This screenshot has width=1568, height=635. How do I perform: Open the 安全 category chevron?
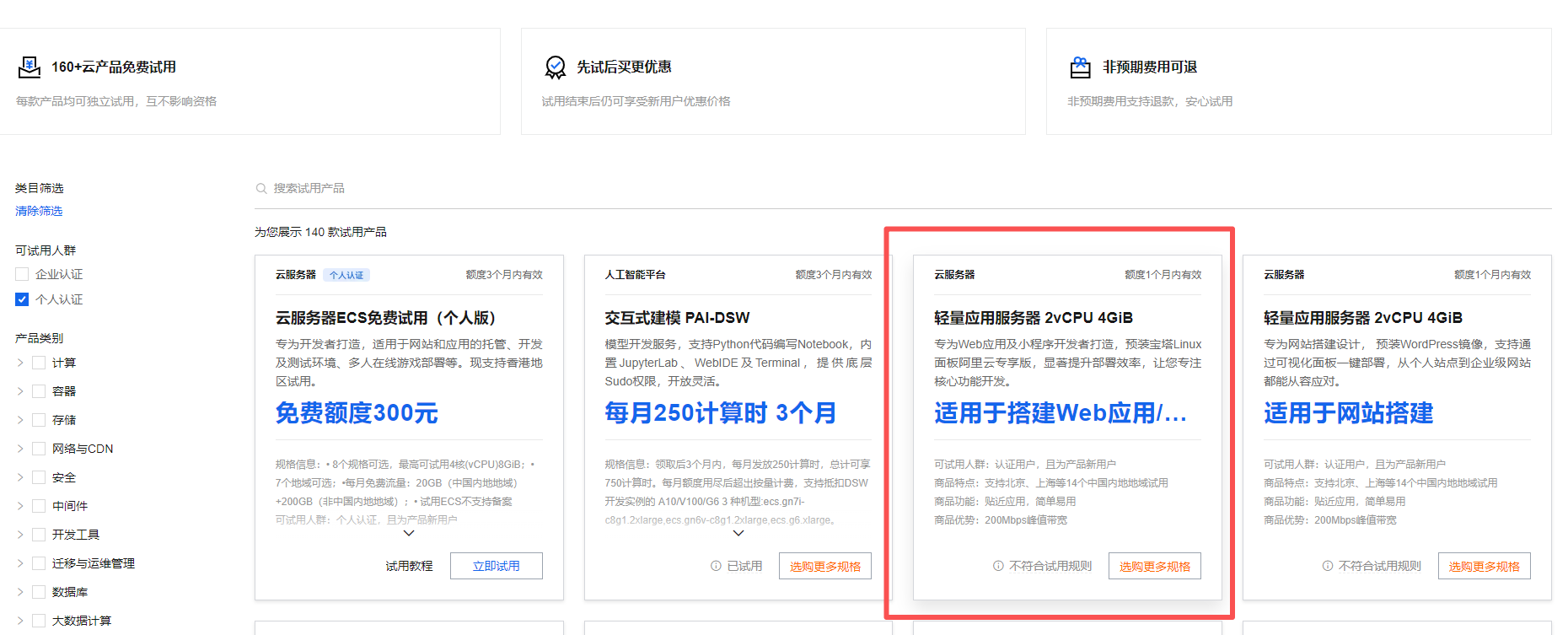coord(20,477)
